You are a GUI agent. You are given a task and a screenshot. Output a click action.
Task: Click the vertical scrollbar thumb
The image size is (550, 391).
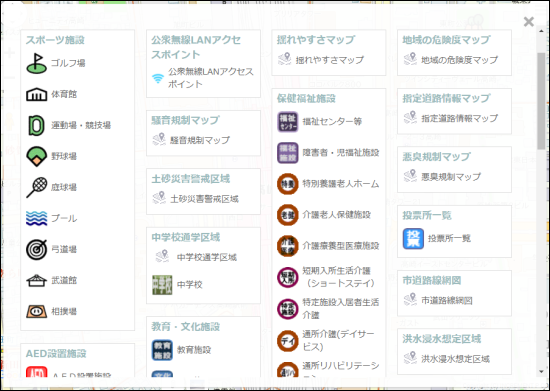541,101
